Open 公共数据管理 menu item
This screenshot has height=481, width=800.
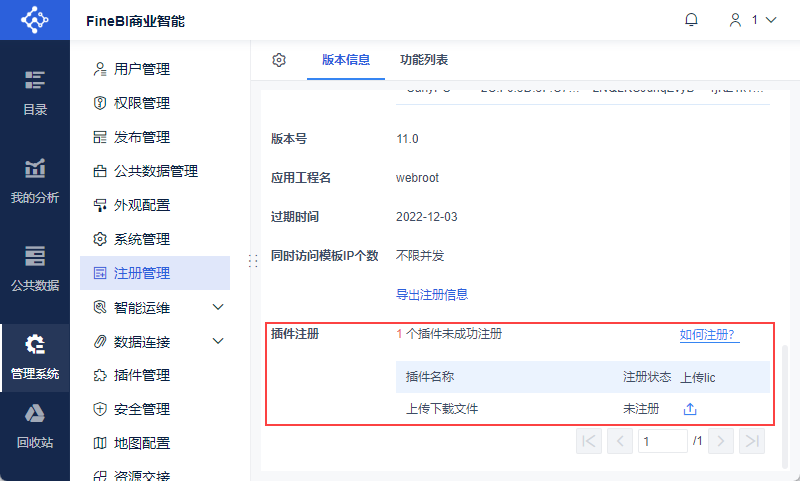[155, 171]
